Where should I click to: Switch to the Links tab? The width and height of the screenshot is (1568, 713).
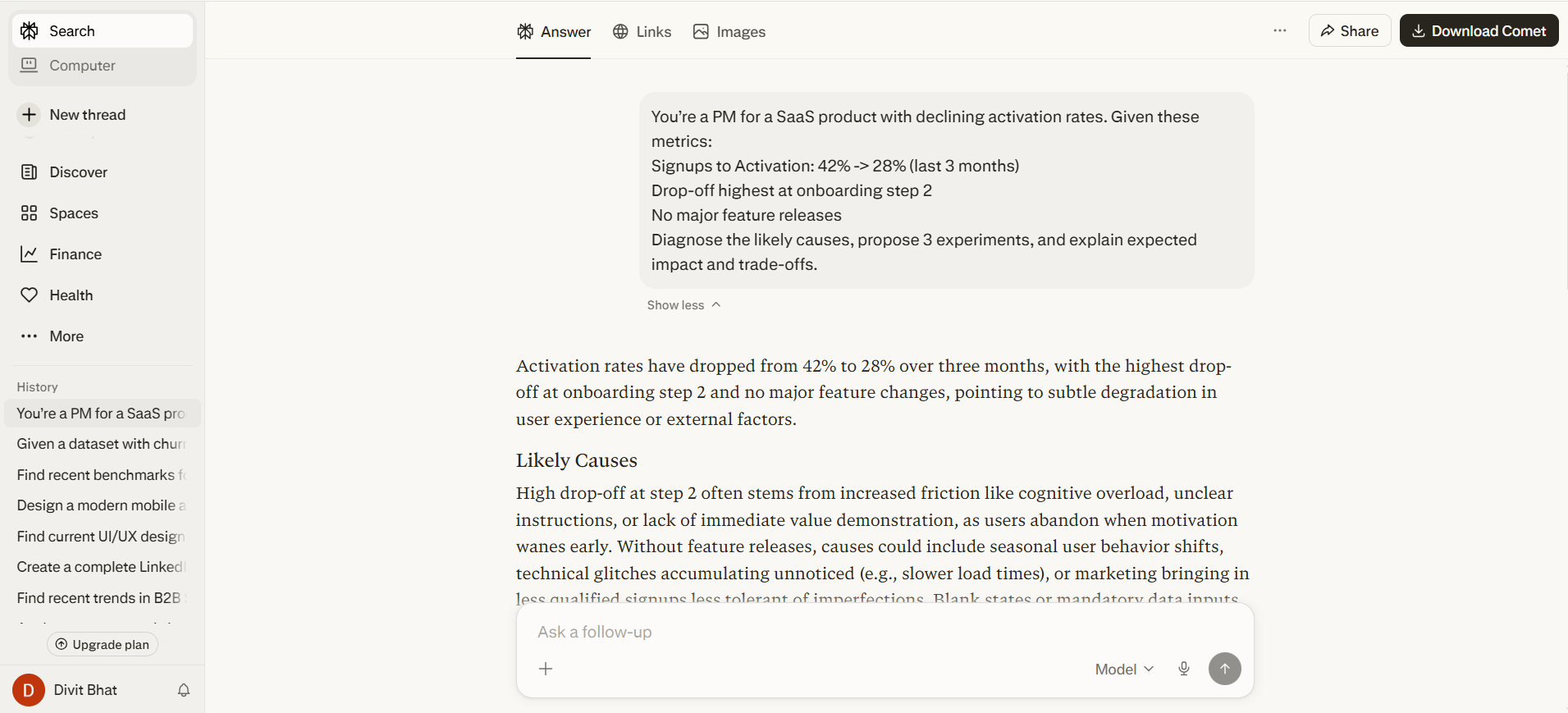[642, 31]
